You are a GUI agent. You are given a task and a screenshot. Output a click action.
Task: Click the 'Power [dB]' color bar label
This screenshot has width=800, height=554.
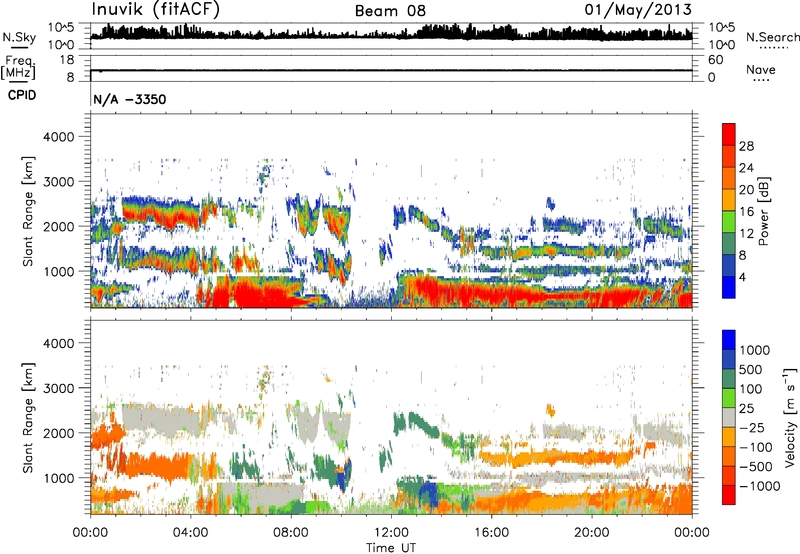click(763, 211)
